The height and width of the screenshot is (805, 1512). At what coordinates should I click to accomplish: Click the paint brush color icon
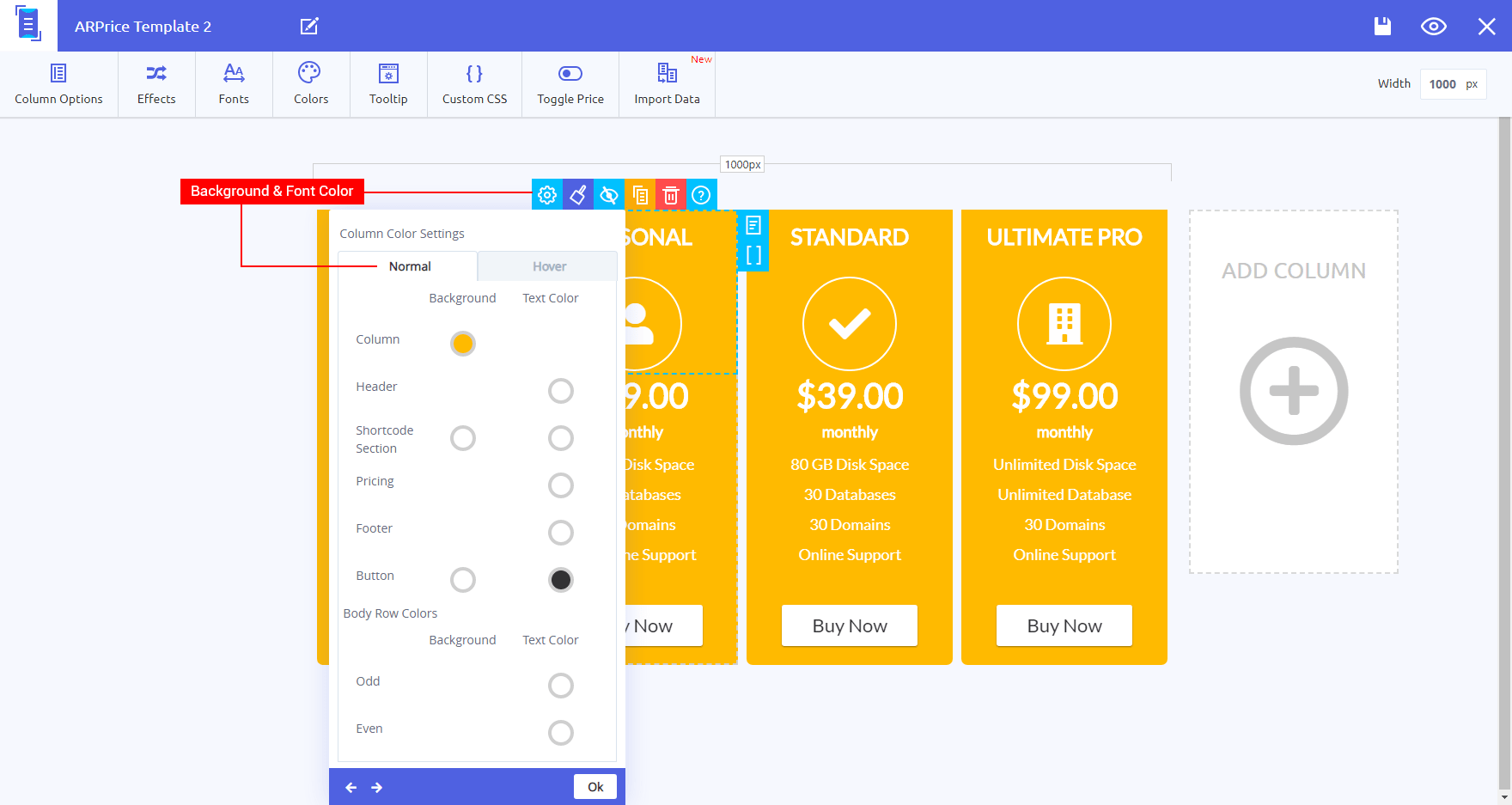578,195
